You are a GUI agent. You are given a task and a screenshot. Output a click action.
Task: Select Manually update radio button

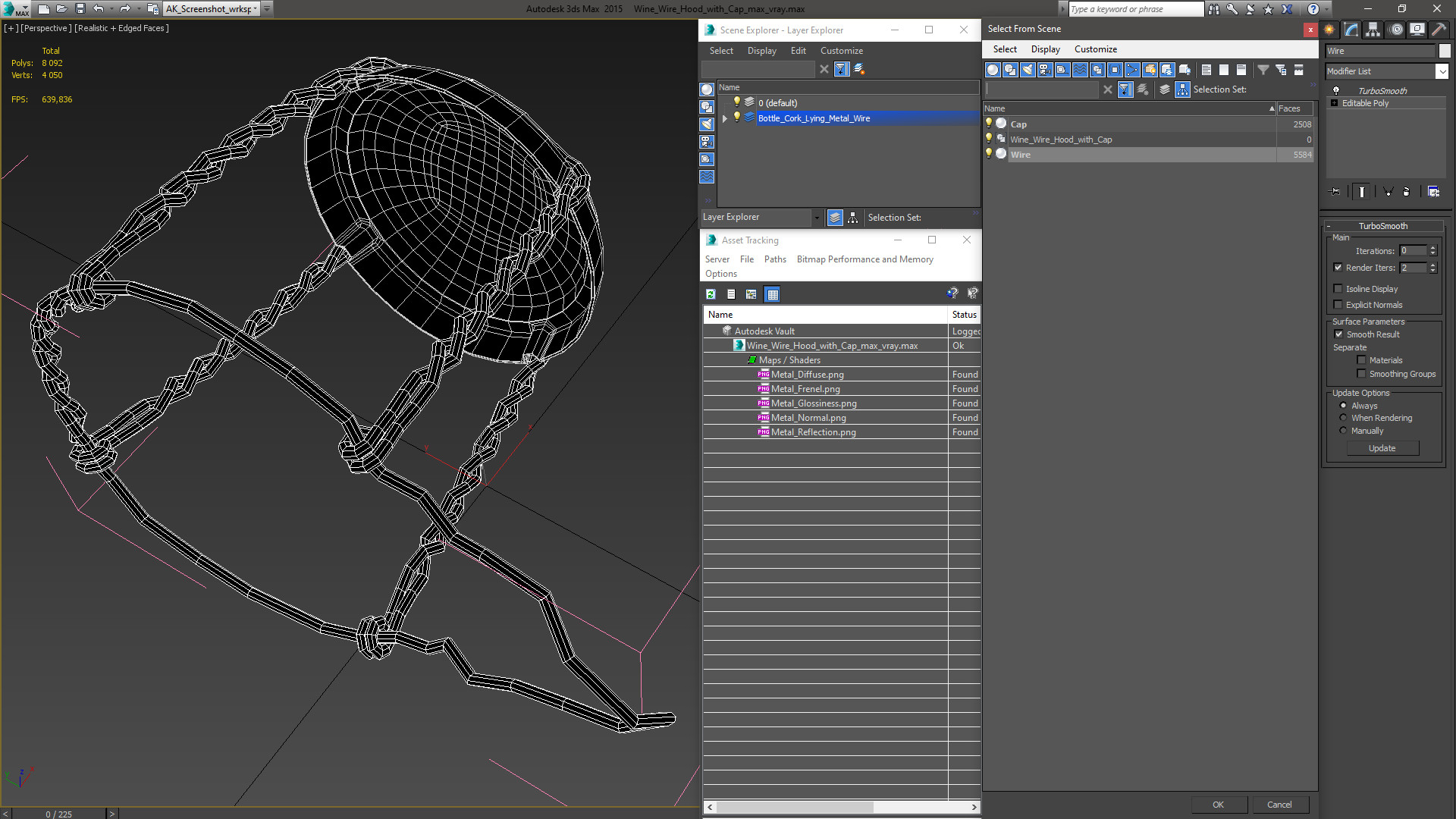pos(1343,431)
